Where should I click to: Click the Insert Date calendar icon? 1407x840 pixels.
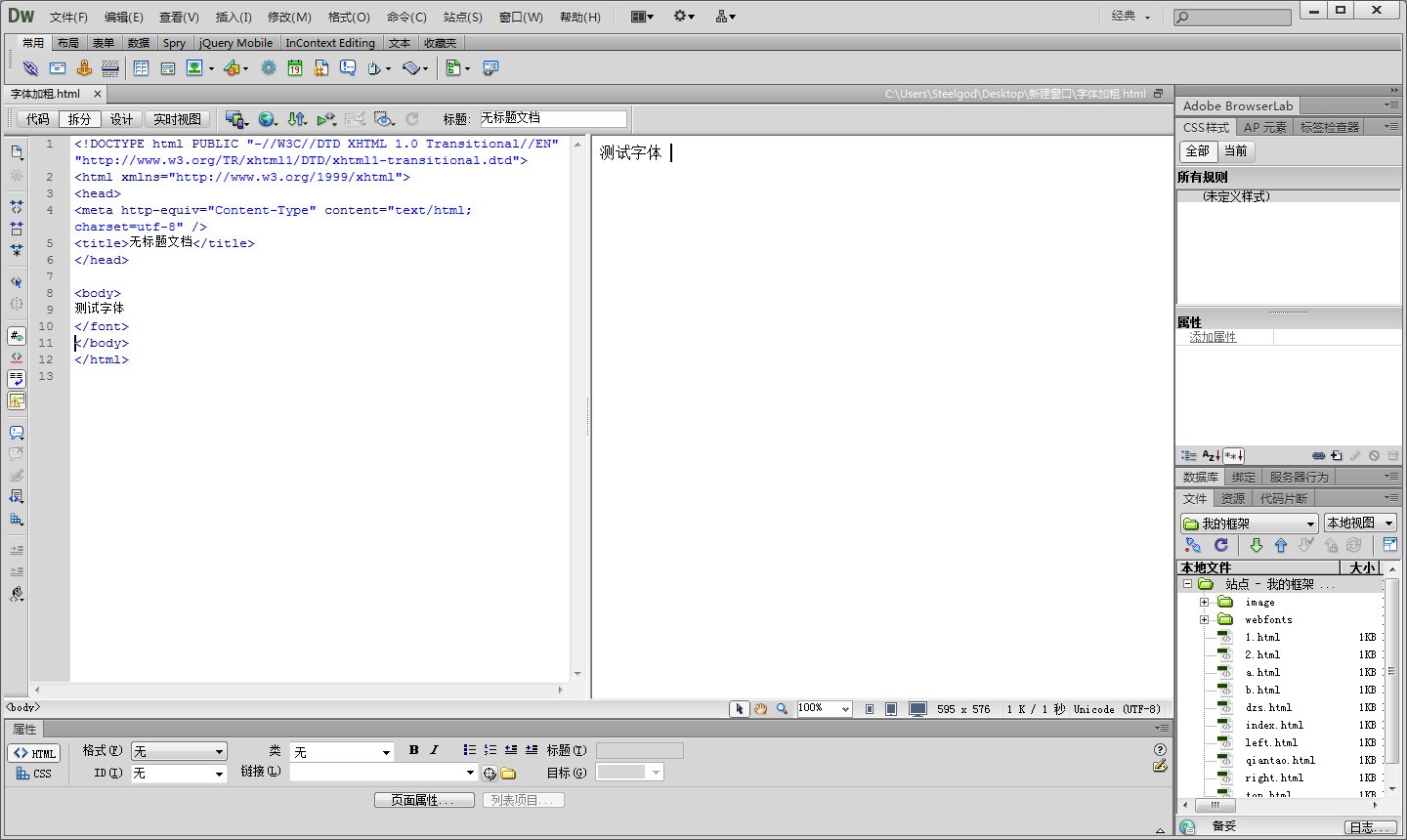[295, 68]
